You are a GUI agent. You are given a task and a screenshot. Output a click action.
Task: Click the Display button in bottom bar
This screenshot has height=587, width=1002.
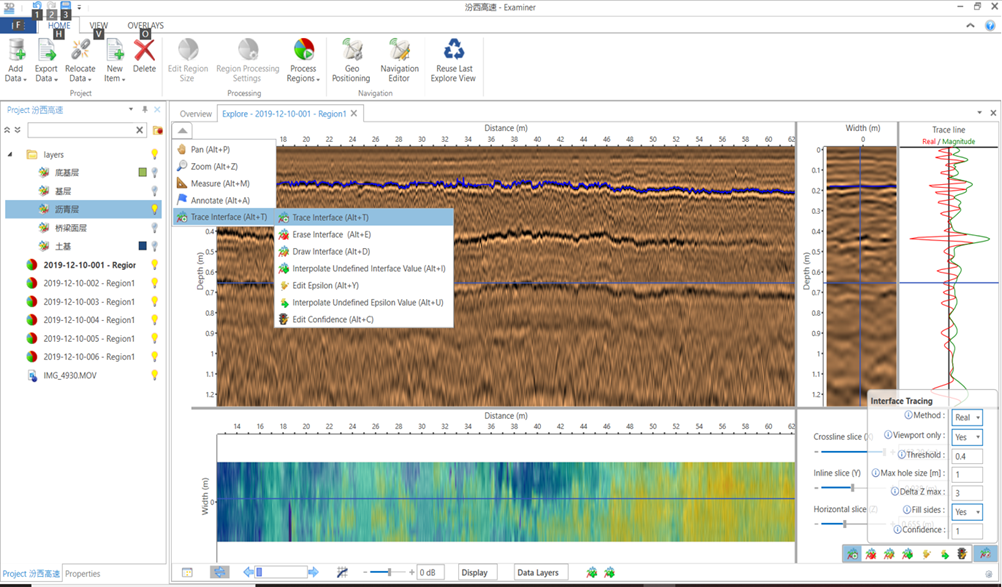[475, 572]
